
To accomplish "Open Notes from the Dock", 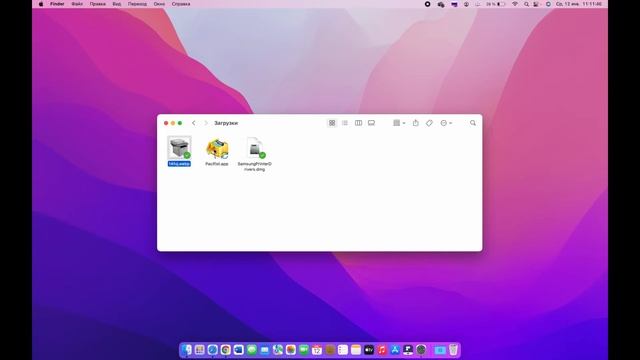I will point(356,350).
